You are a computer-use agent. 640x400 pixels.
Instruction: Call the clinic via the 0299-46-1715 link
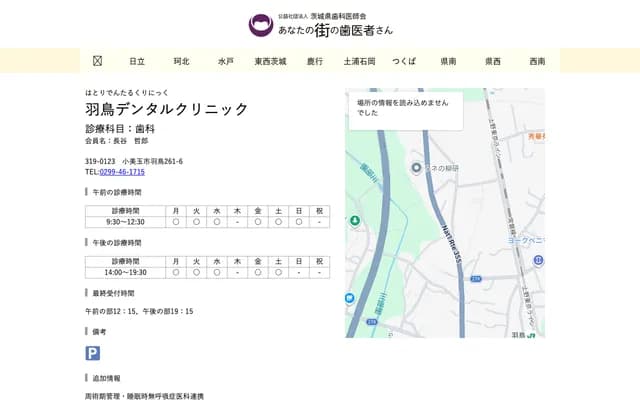point(122,172)
